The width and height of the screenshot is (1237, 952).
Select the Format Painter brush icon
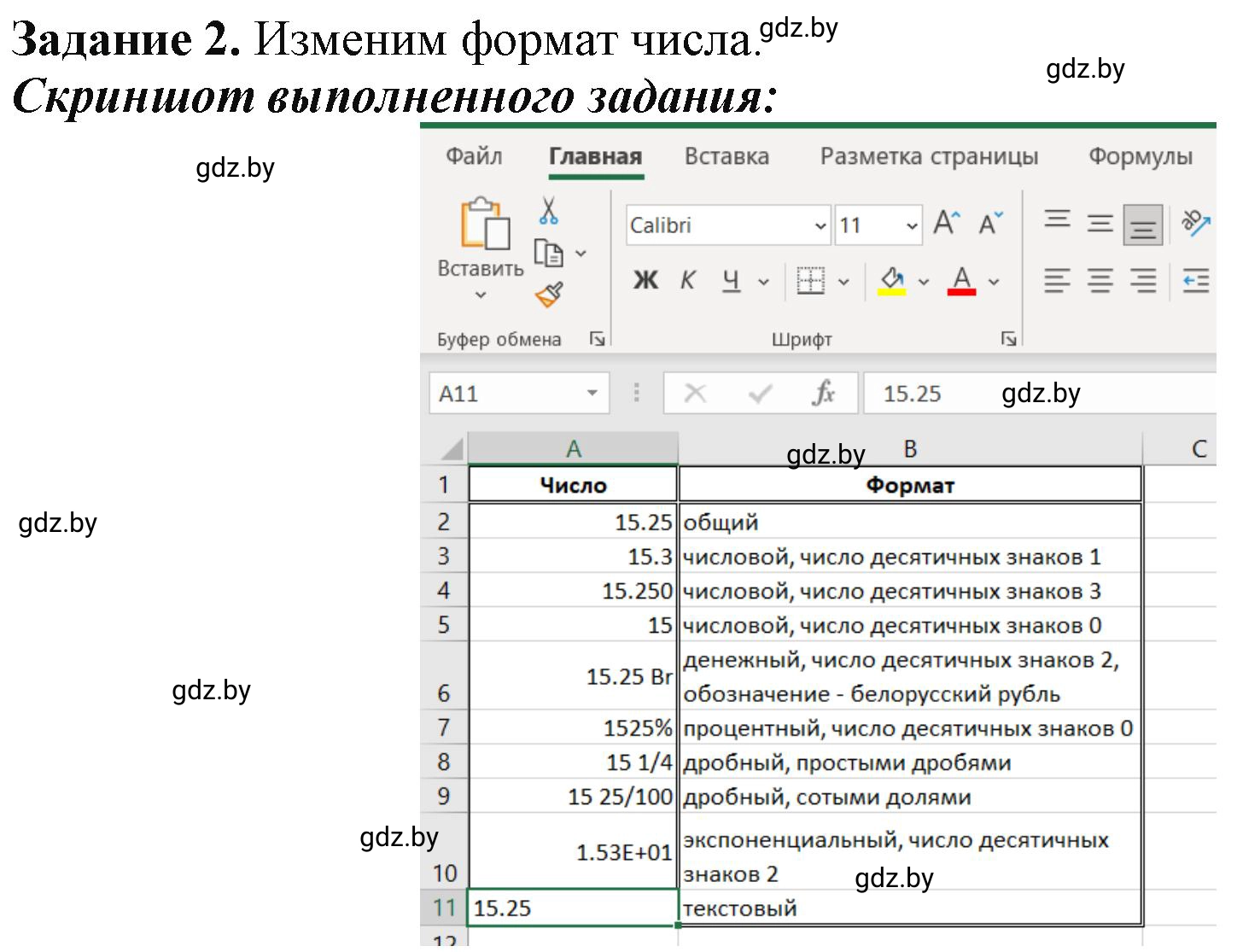(549, 295)
